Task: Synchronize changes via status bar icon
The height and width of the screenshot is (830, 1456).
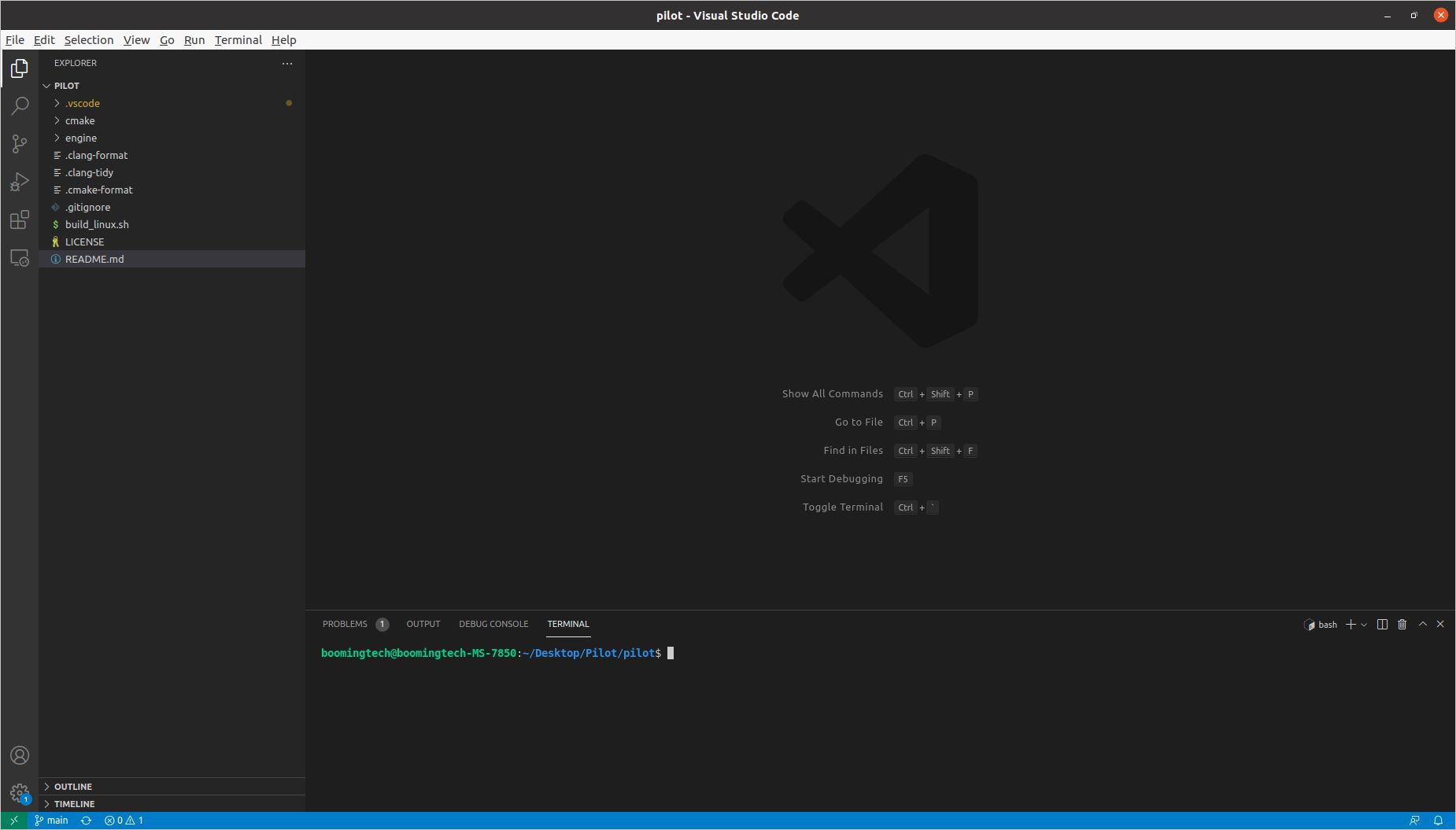Action: tap(86, 821)
